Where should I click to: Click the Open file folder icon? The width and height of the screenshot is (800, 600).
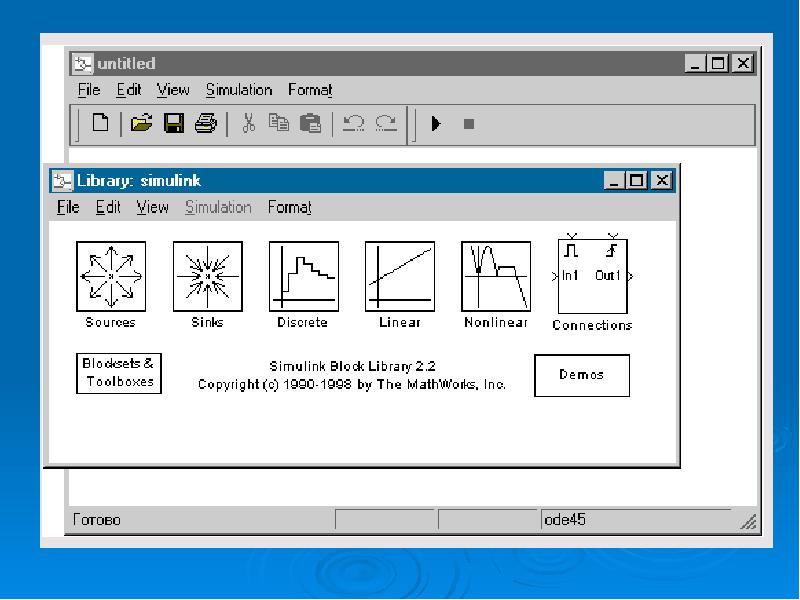[142, 123]
